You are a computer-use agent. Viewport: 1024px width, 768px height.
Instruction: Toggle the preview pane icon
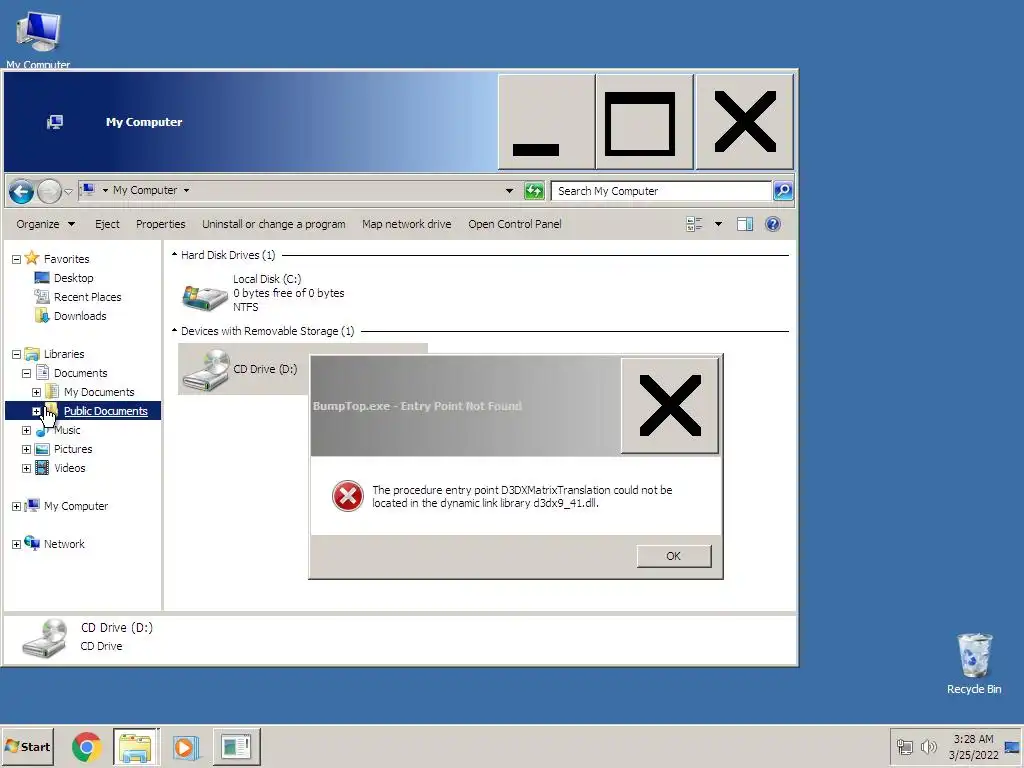[x=745, y=224]
